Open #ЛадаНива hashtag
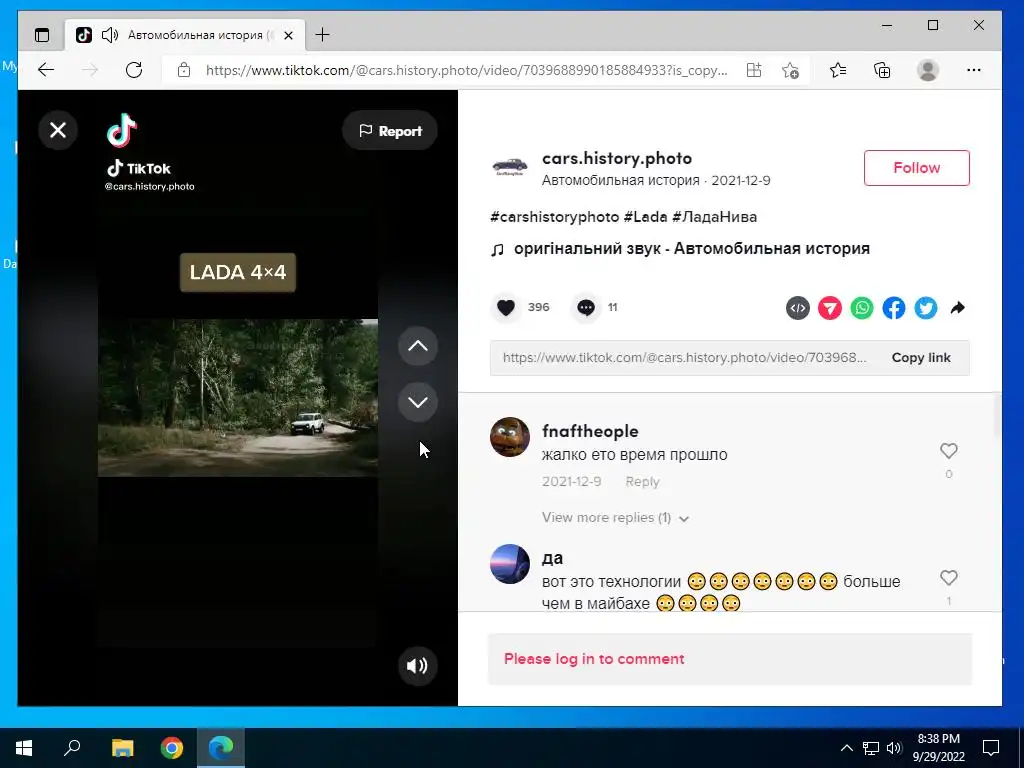The width and height of the screenshot is (1024, 768). coord(714,217)
